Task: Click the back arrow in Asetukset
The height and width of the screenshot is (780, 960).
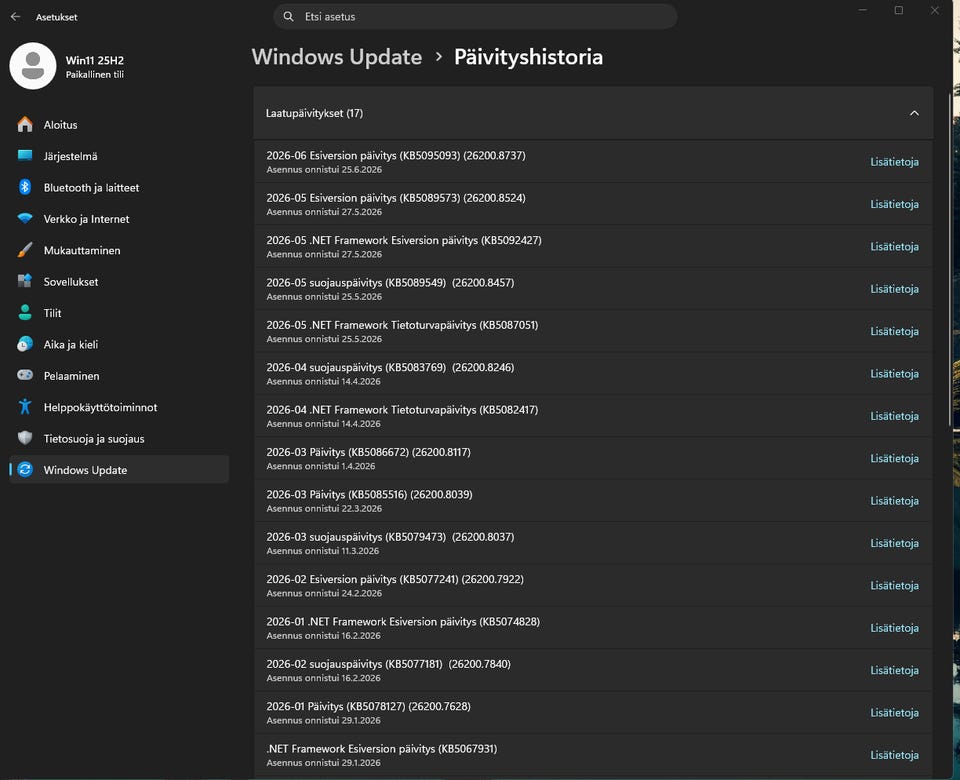Action: [15, 17]
